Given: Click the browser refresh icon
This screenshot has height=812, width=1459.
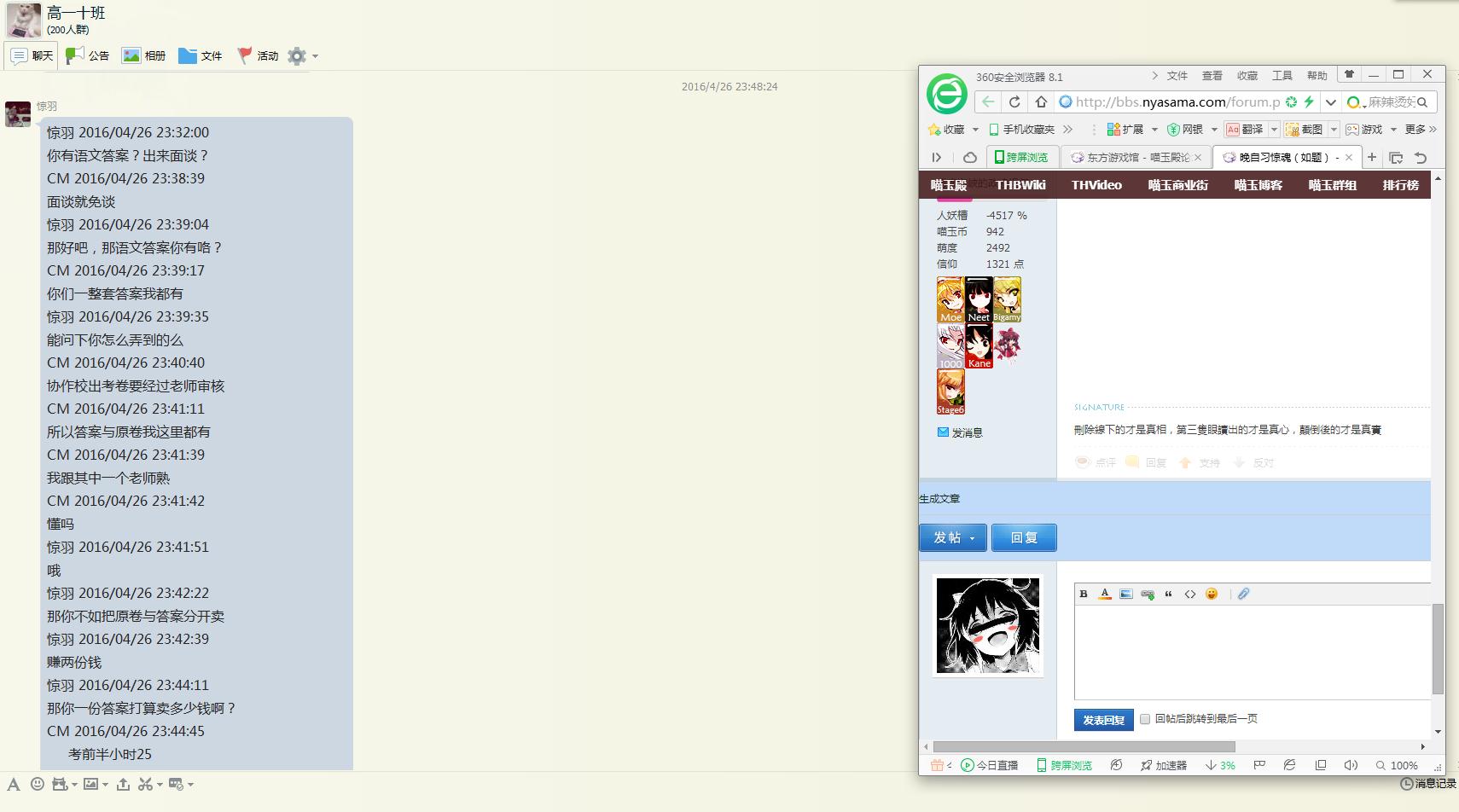Looking at the screenshot, I should tap(1014, 102).
